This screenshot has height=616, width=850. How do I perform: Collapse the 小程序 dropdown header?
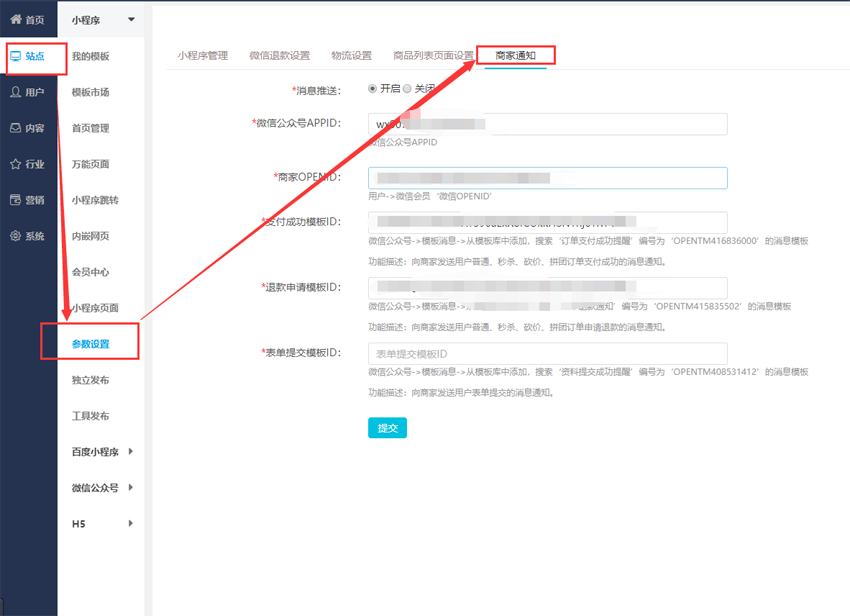coord(130,20)
